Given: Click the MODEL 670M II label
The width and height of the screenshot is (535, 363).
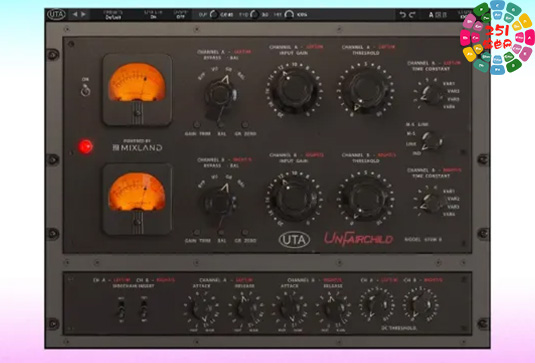Looking at the screenshot, I should tap(423, 239).
